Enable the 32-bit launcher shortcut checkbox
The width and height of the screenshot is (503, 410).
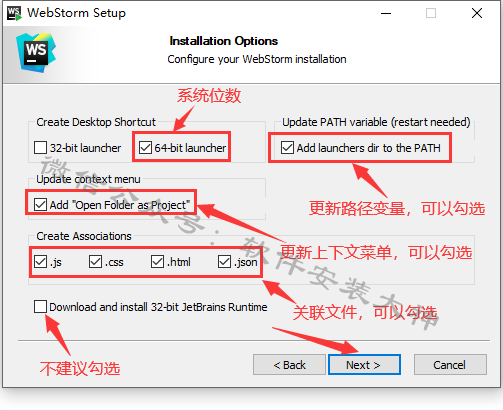pos(40,147)
